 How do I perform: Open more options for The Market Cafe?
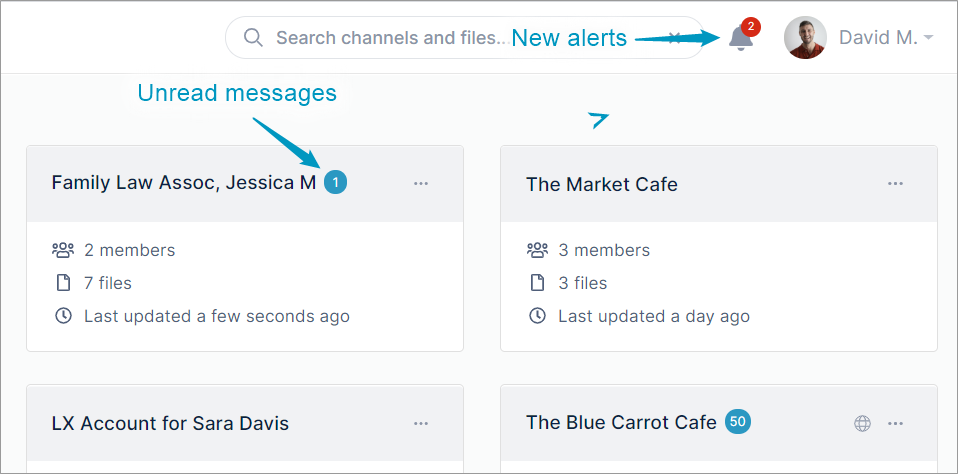click(895, 183)
